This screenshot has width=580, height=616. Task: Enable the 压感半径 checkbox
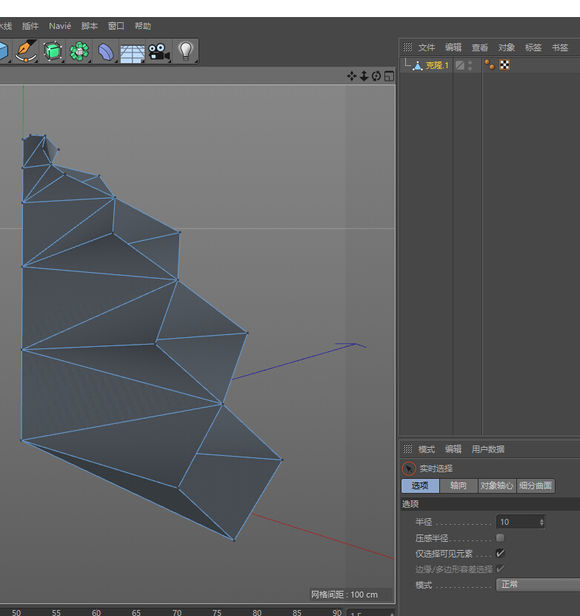tap(500, 537)
